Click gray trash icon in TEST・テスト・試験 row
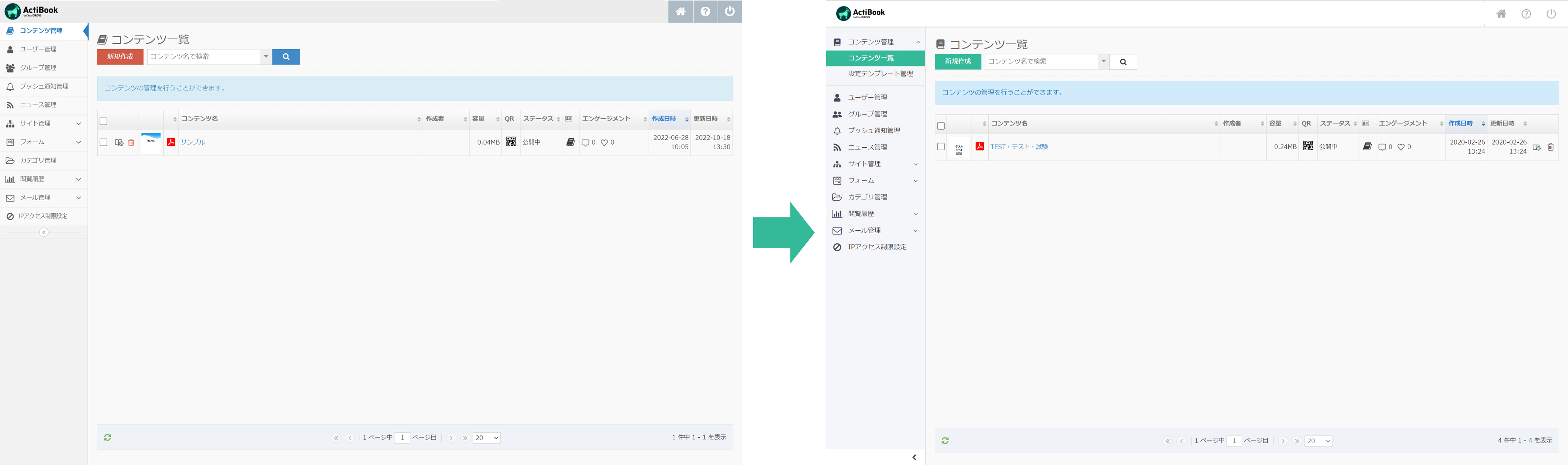 pos(1550,147)
